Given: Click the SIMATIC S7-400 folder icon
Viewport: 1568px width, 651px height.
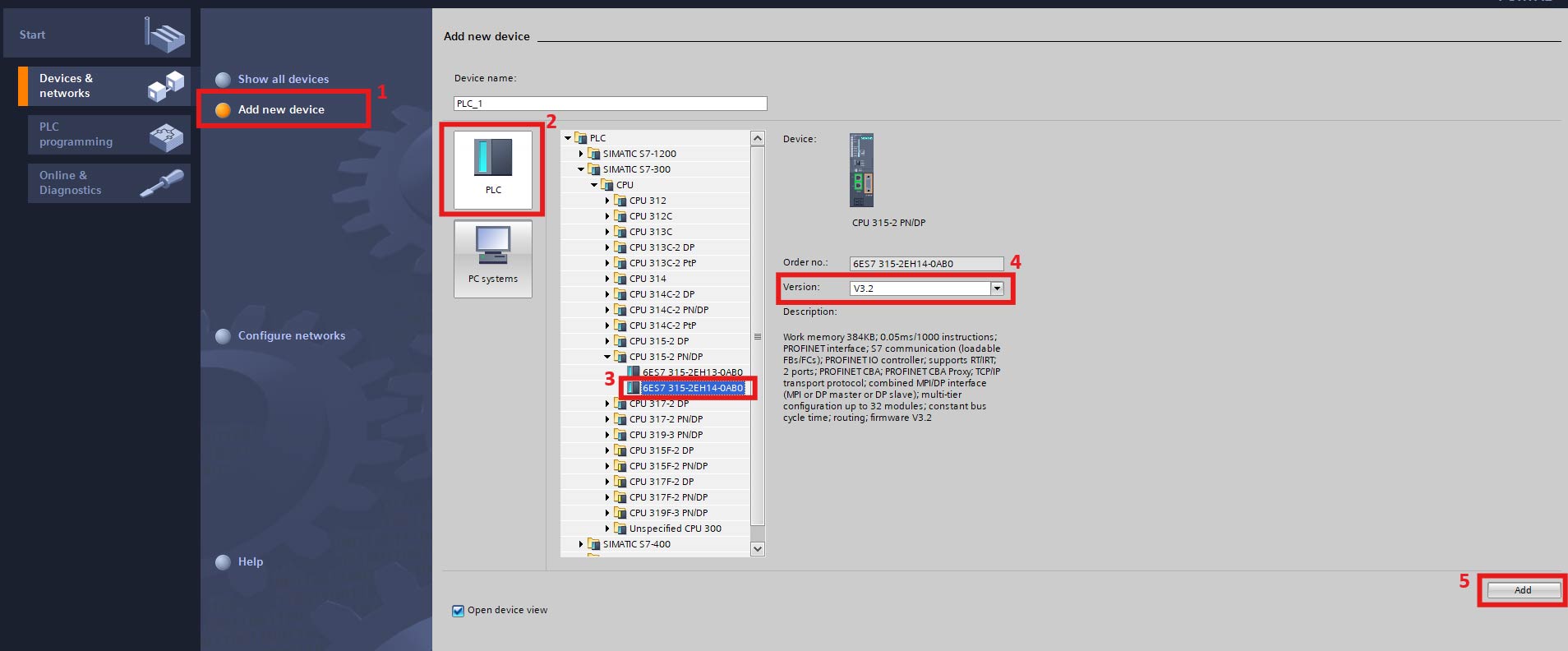Looking at the screenshot, I should tap(594, 544).
